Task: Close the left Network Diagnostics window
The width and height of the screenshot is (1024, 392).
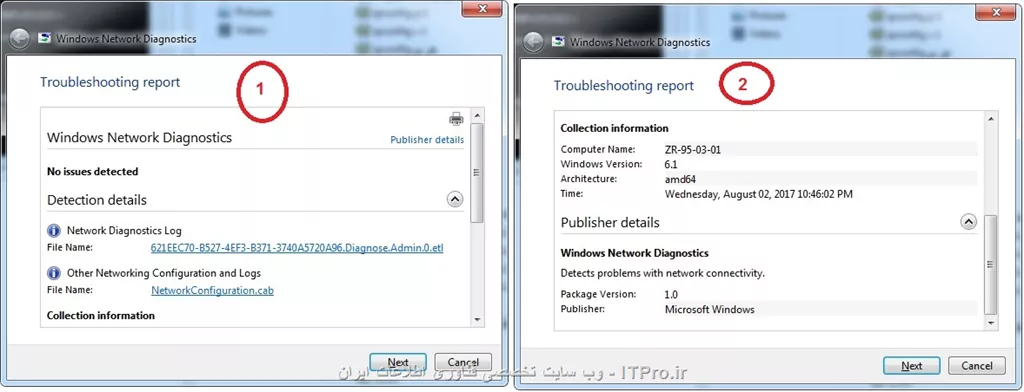Action: 482,8
